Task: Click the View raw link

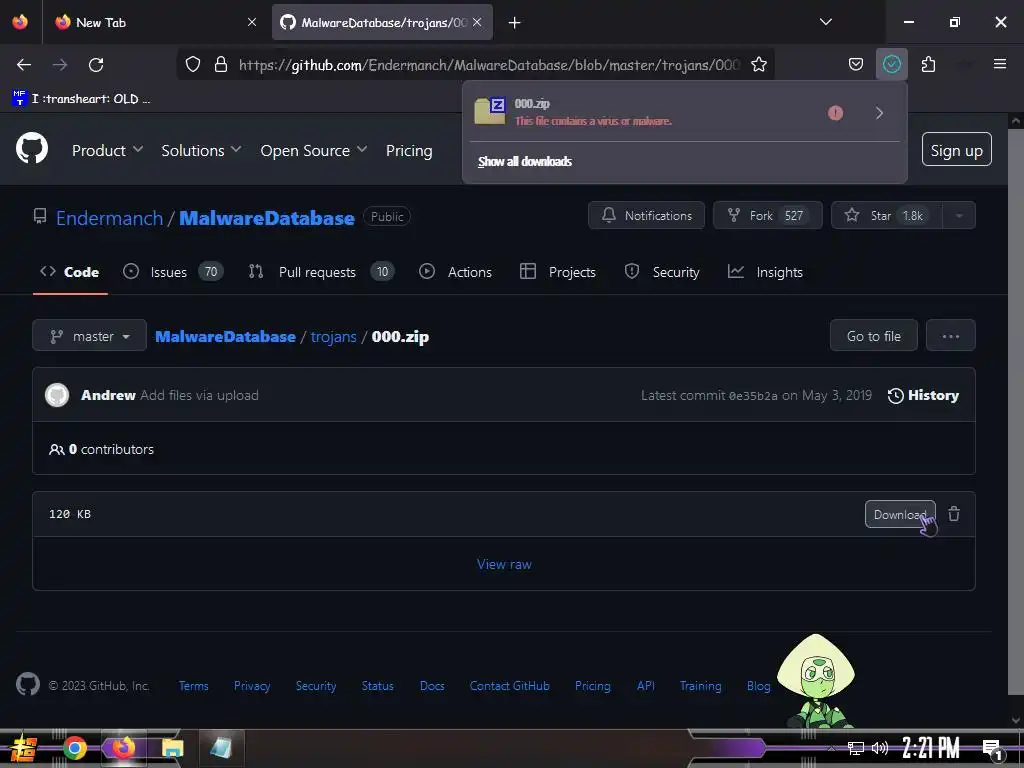Action: (504, 564)
